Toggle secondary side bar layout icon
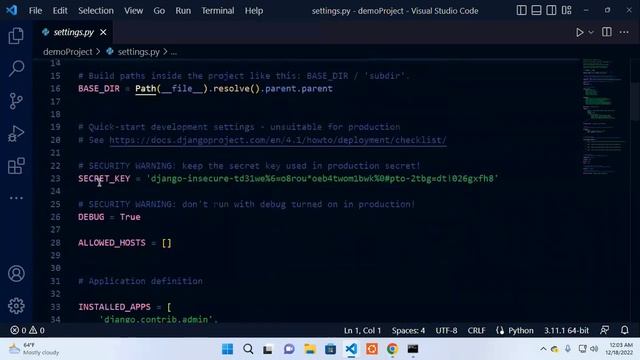640x360 pixels. [x=551, y=10]
